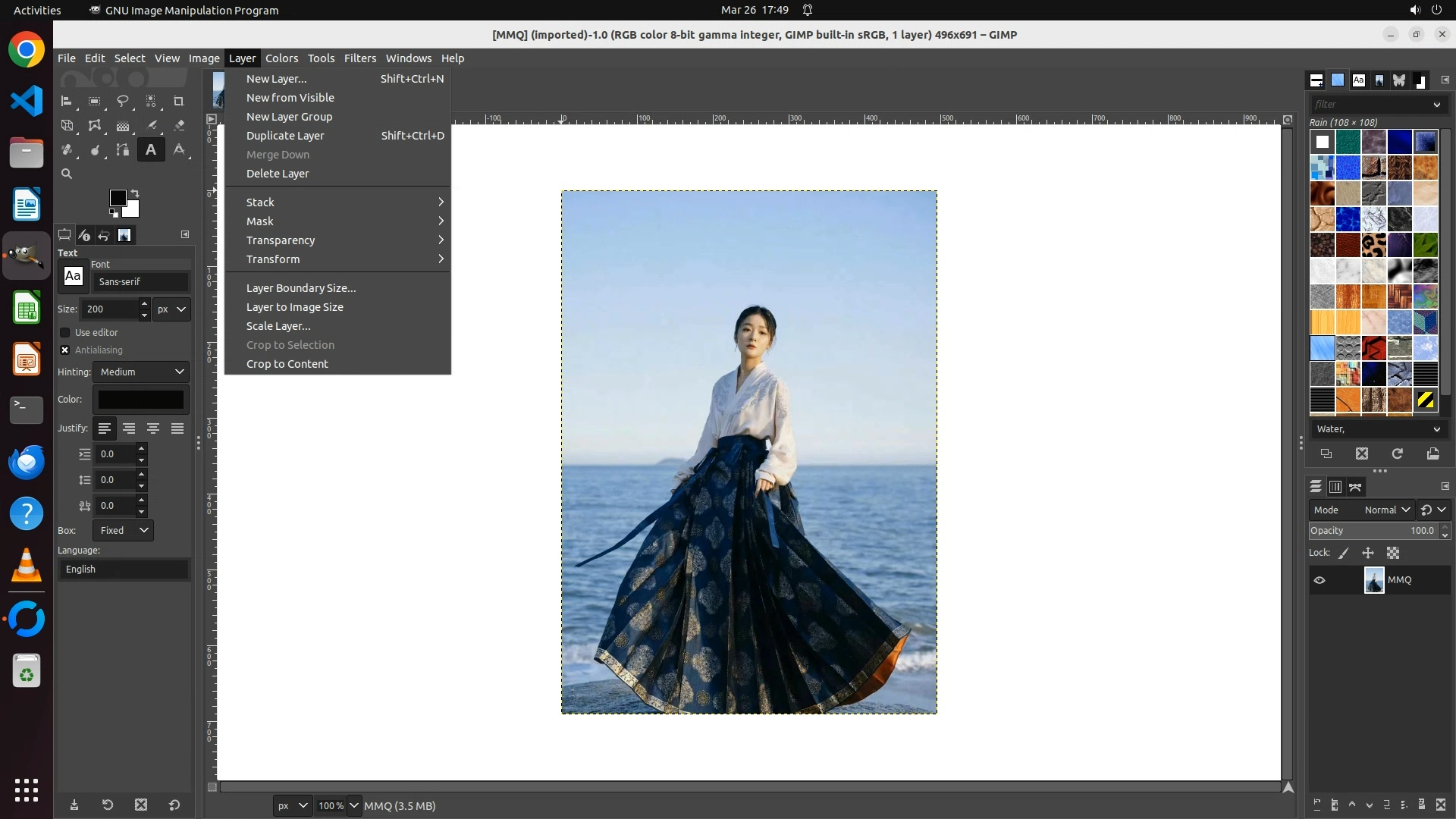Swap foreground and background colors

135,193
